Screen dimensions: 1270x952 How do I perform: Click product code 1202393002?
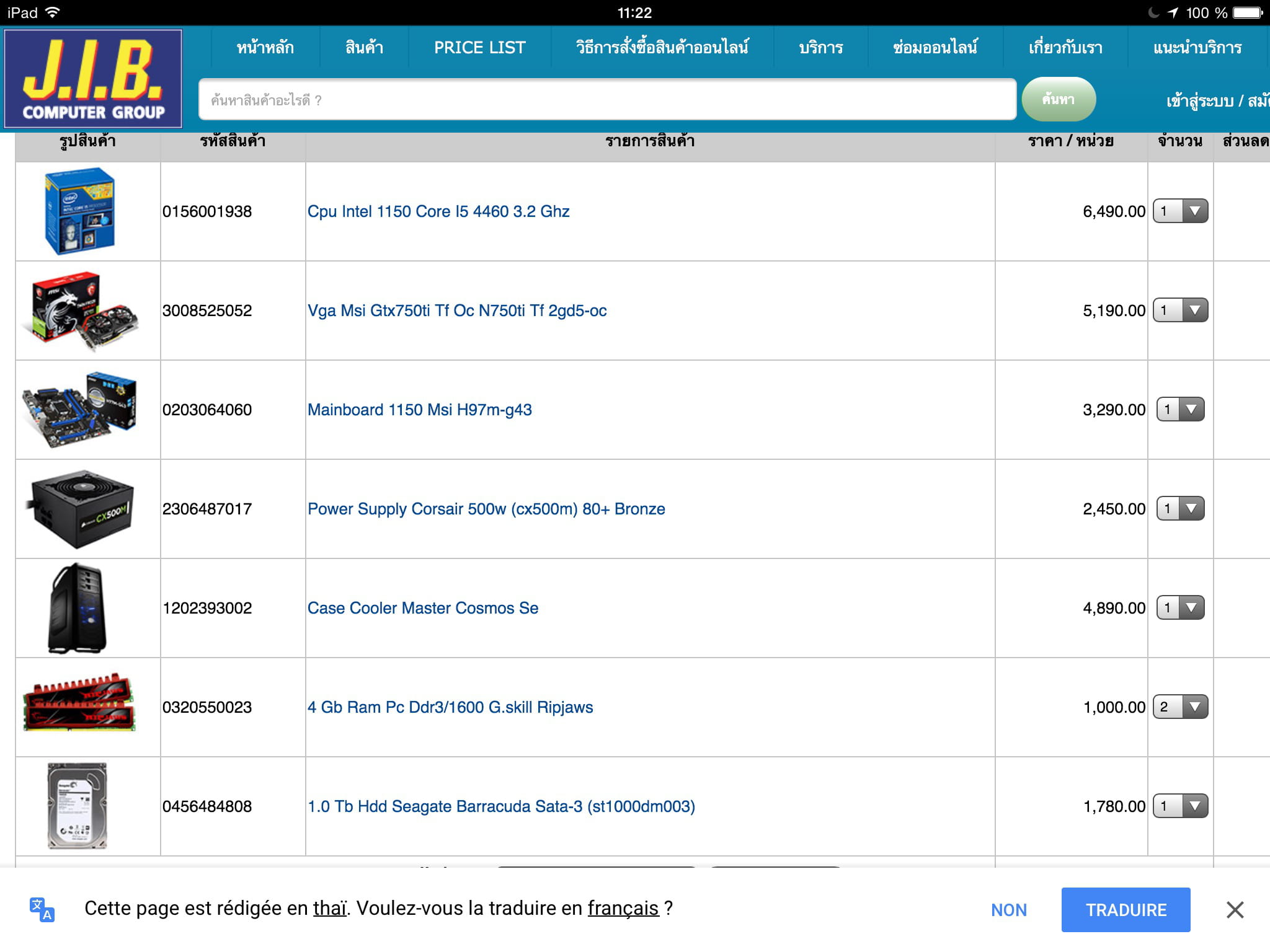[207, 608]
